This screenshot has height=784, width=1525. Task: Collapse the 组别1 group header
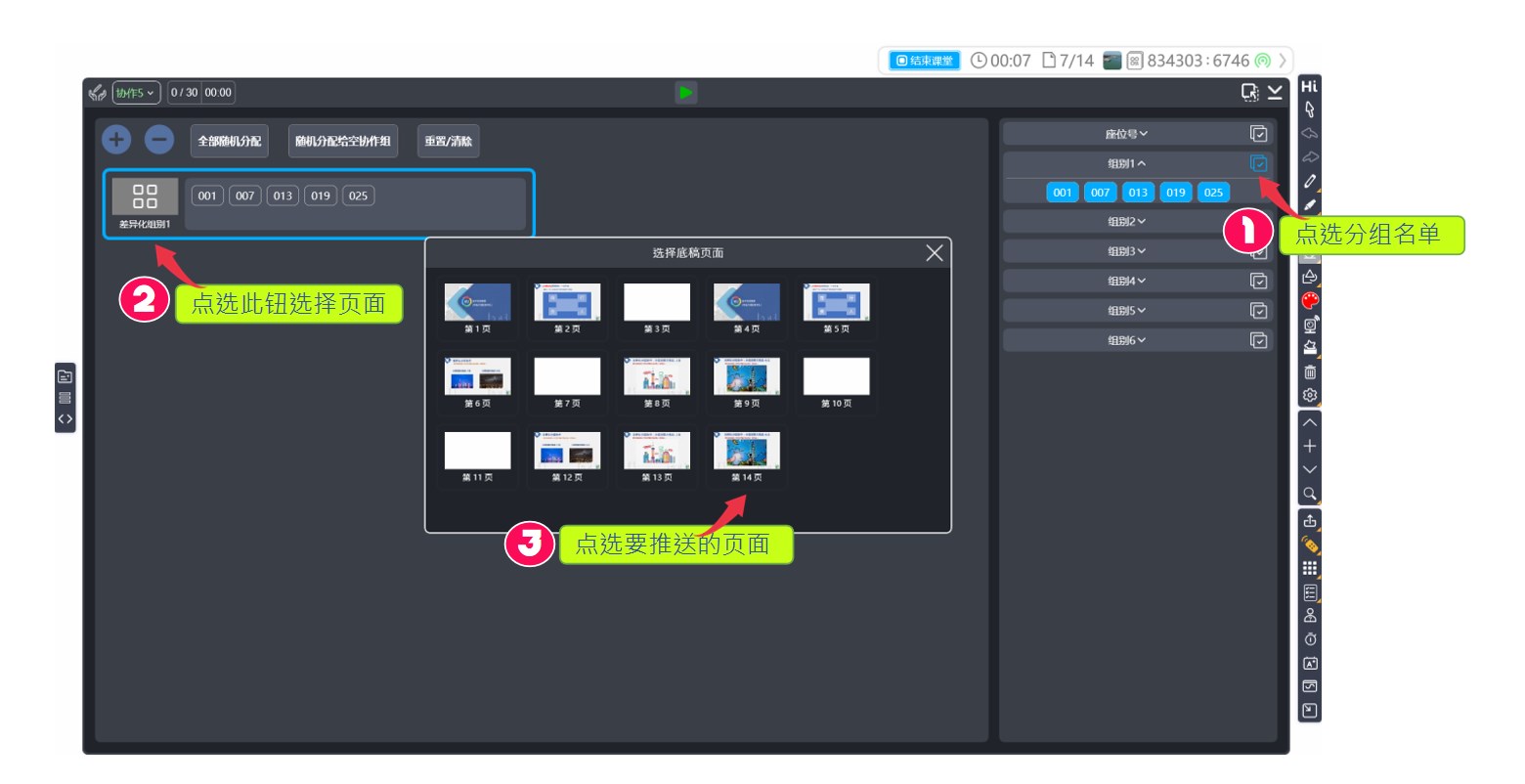click(1126, 163)
